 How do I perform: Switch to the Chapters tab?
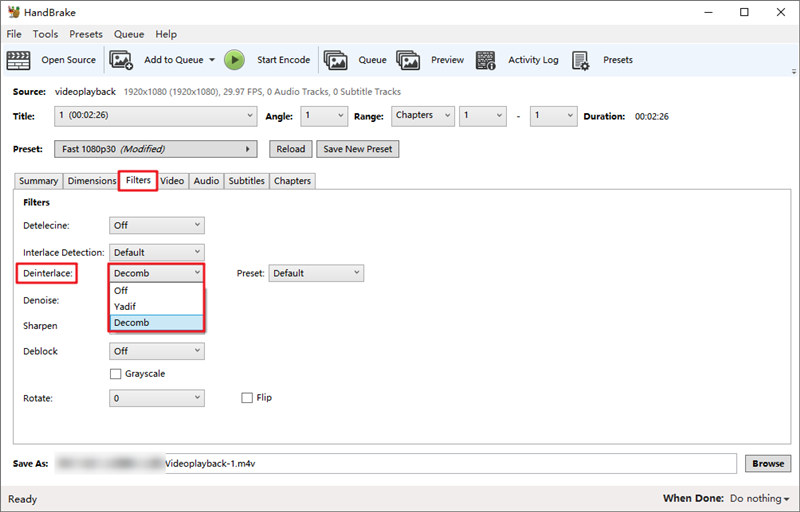click(292, 181)
